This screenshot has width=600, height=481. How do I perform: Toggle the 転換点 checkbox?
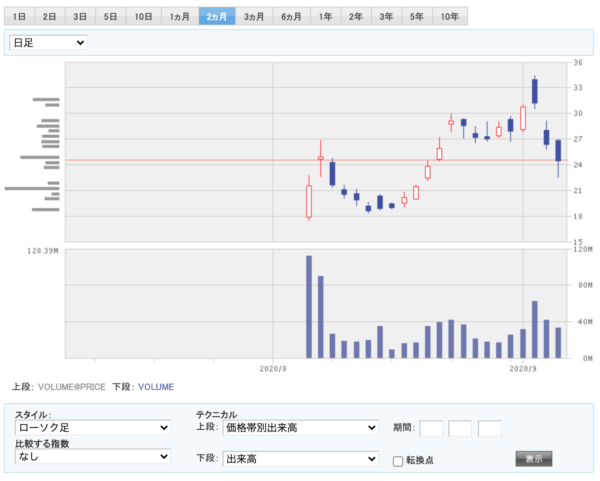point(398,461)
